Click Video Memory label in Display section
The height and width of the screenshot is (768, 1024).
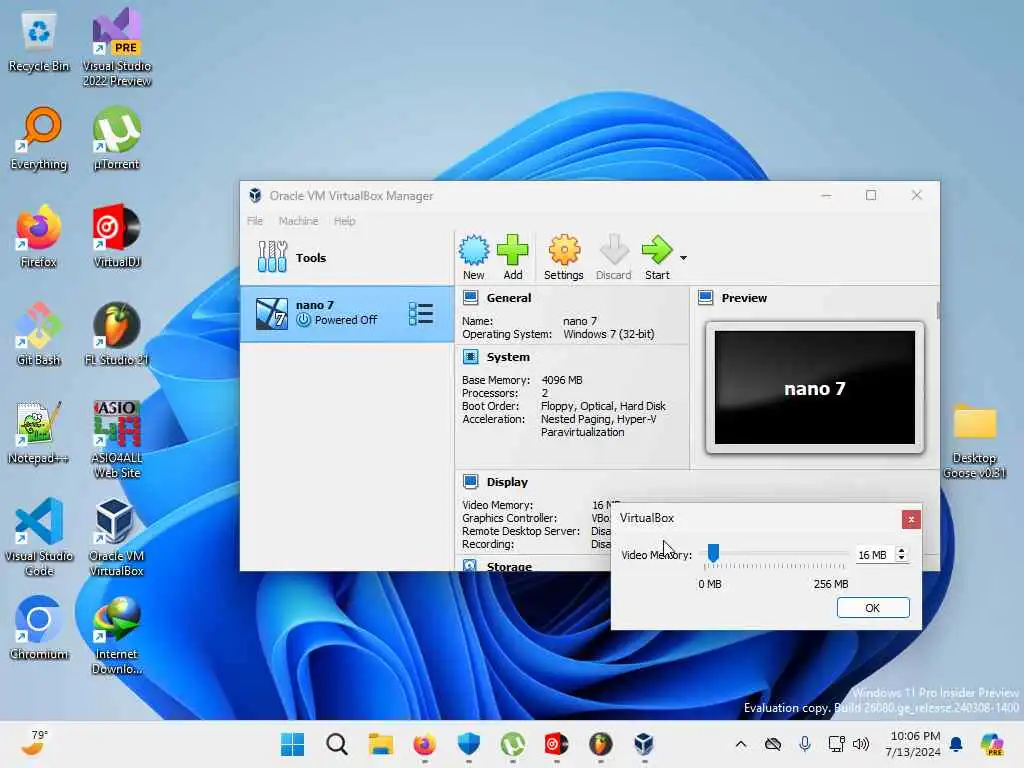[498, 505]
